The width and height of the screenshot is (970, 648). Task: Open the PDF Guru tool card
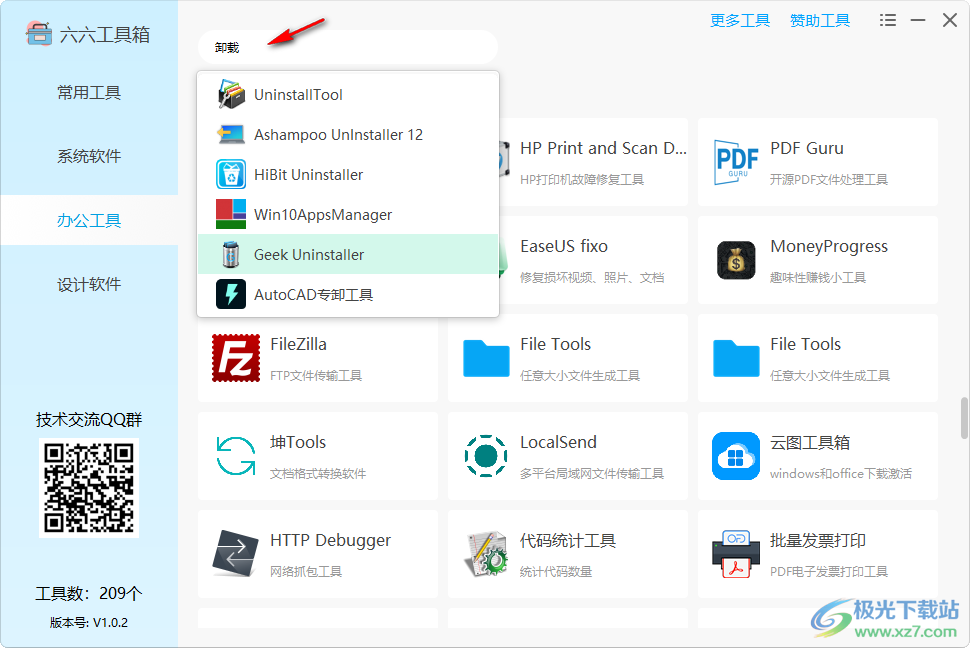click(818, 162)
